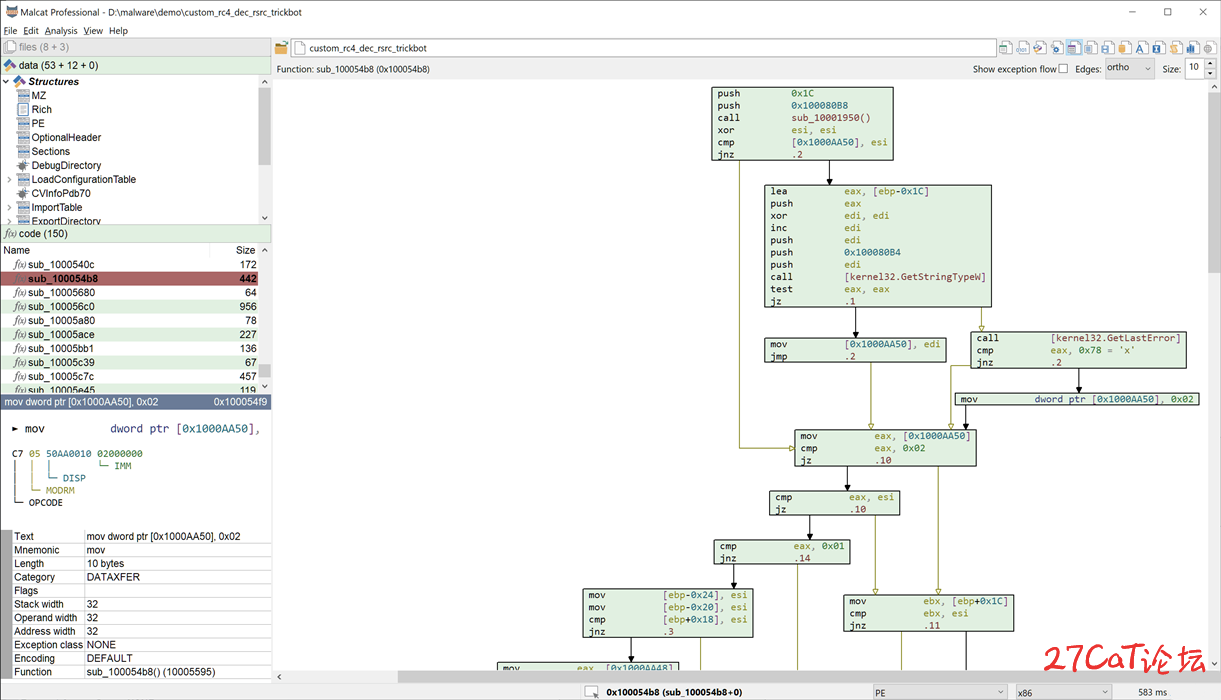Viewport: 1221px width, 700px height.
Task: Select the script scroll view icon
Action: pyautogui.click(x=1175, y=48)
